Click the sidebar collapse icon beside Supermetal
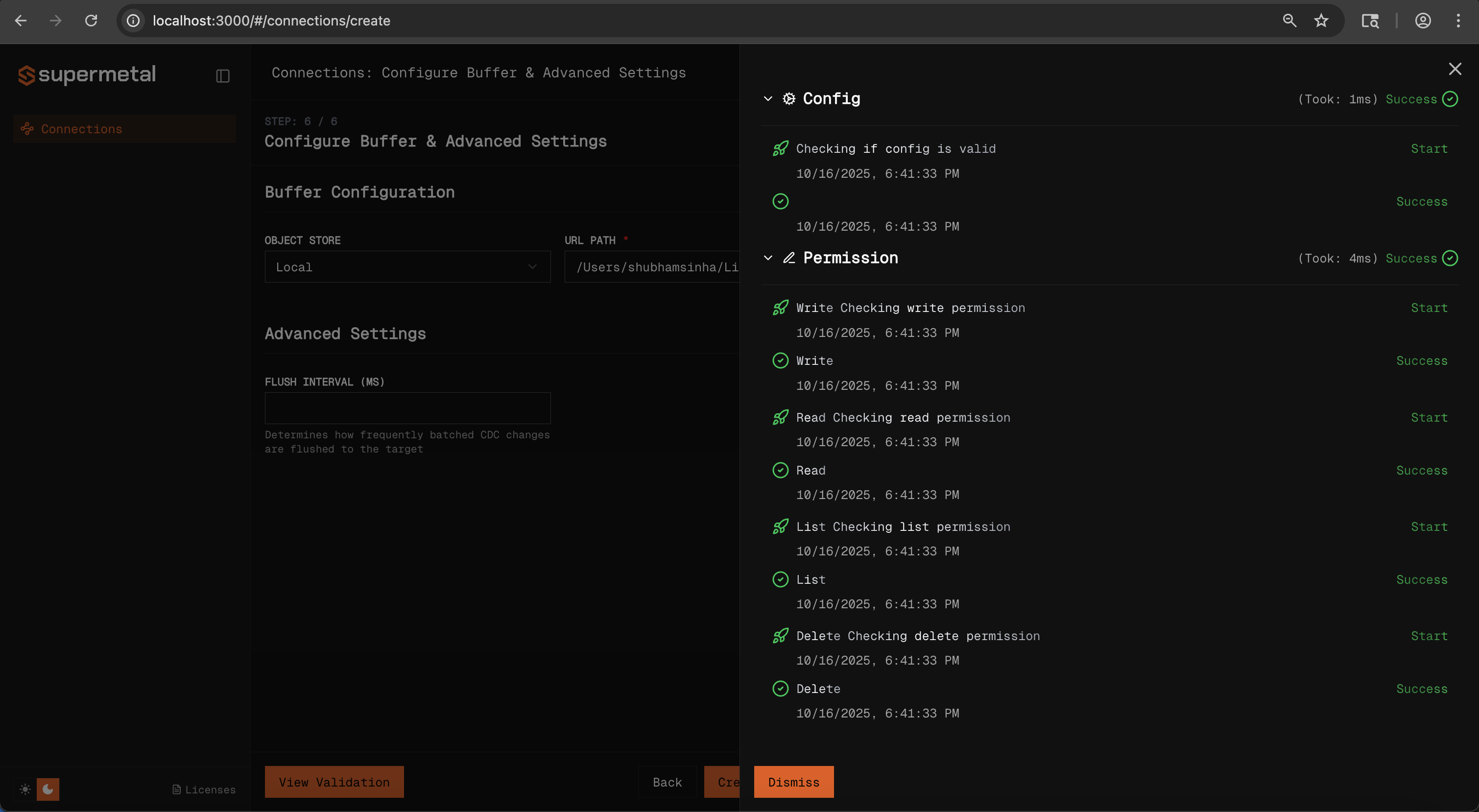 pyautogui.click(x=223, y=75)
